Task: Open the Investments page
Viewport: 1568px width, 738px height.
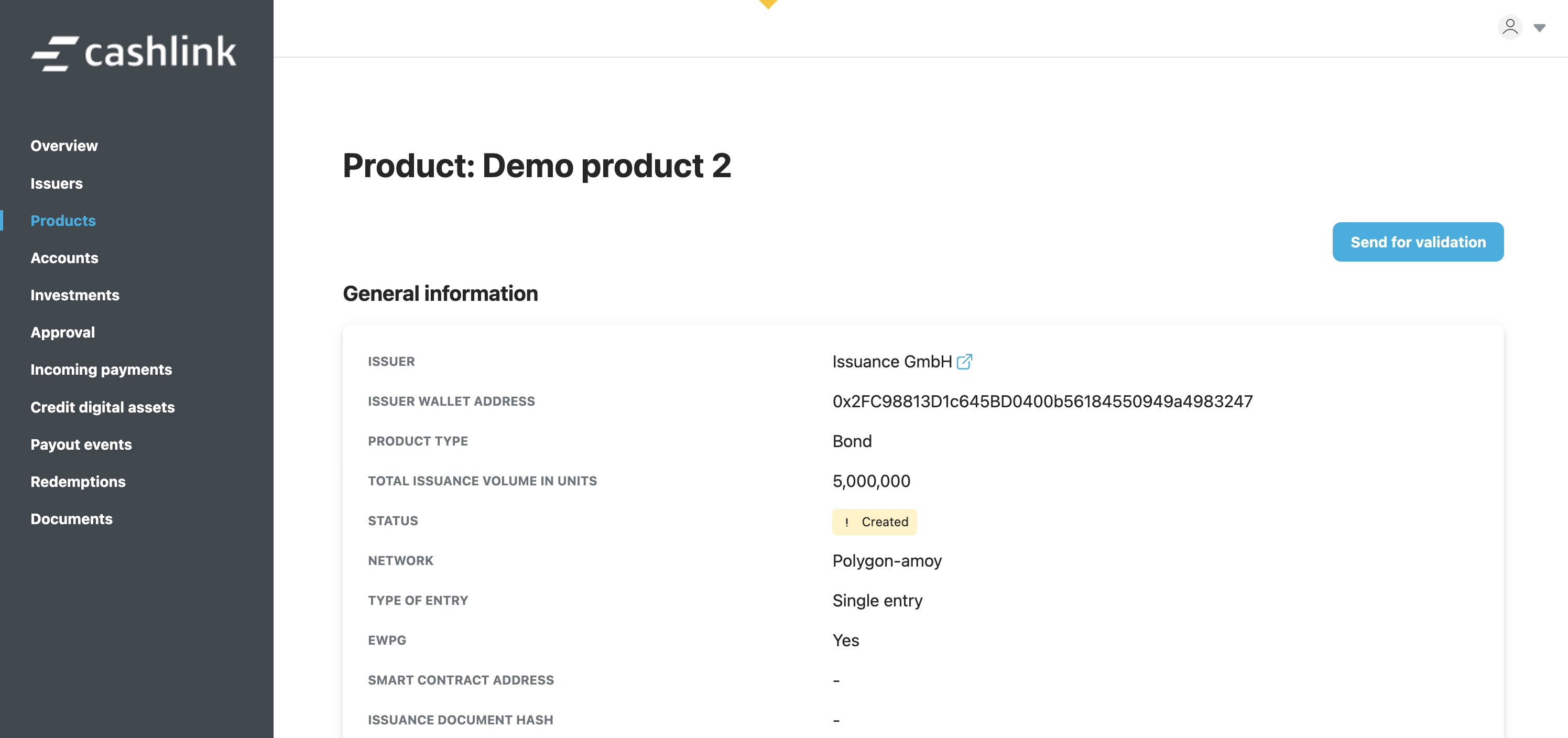Action: pyautogui.click(x=75, y=295)
